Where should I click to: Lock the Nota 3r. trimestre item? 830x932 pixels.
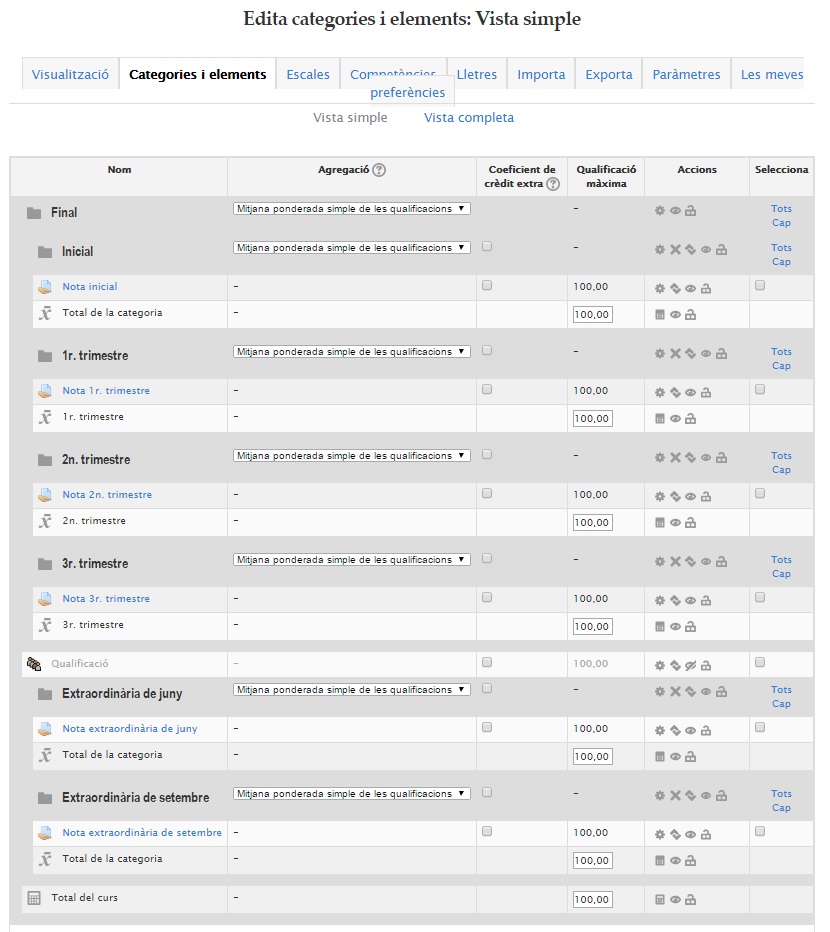pyautogui.click(x=706, y=601)
